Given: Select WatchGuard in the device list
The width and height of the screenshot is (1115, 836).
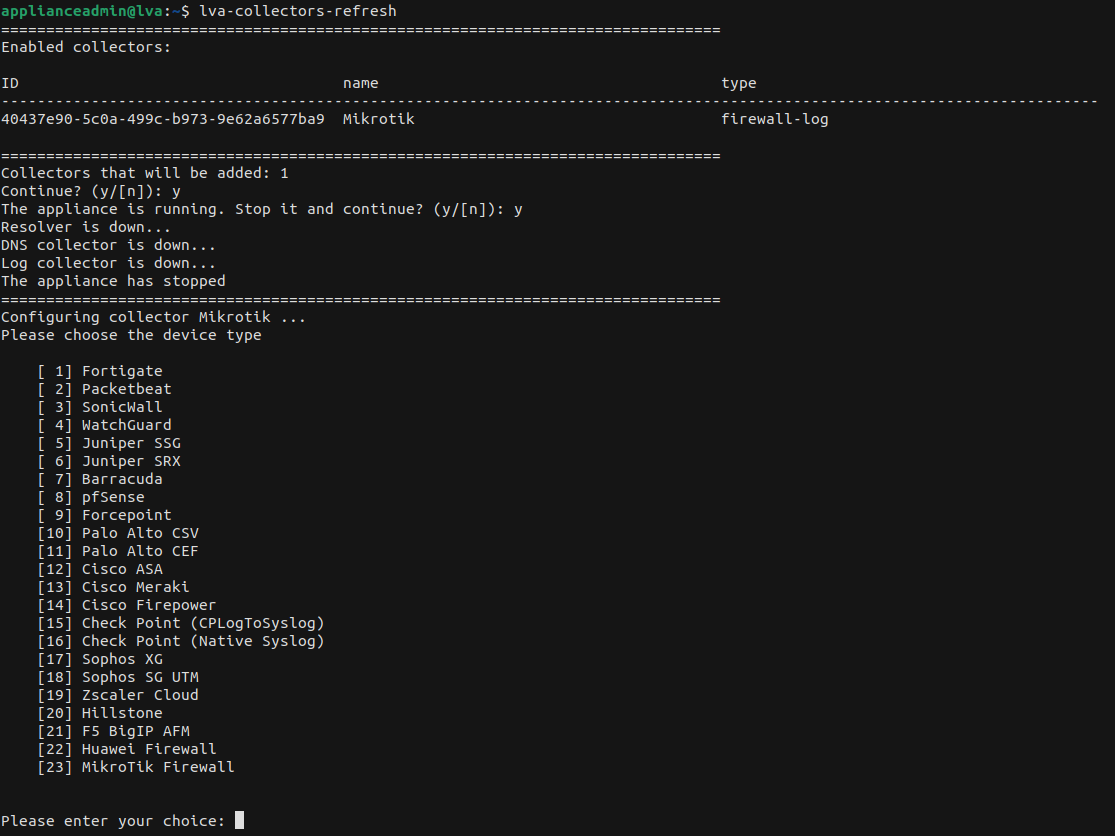Looking at the screenshot, I should 126,425.
